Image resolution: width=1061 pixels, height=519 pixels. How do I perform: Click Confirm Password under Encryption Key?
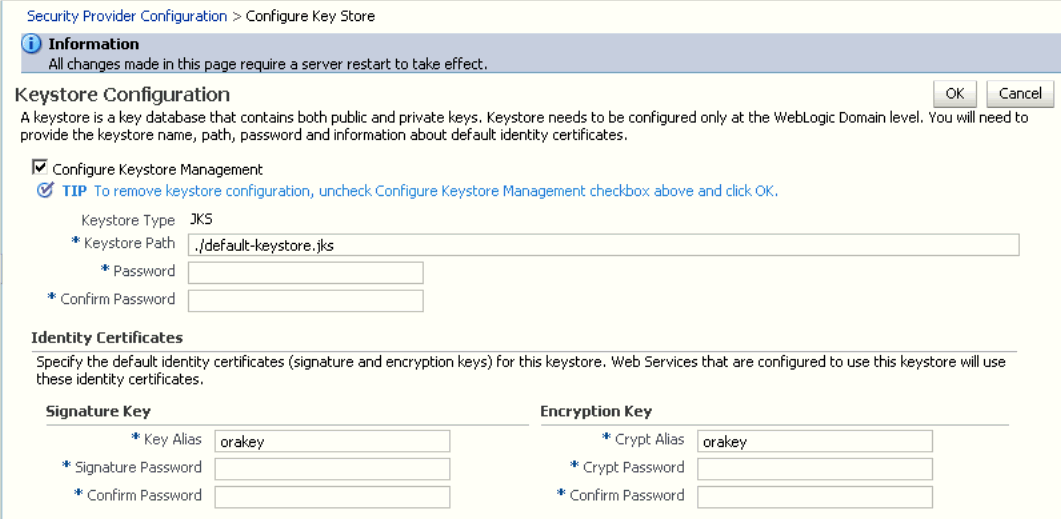point(814,497)
